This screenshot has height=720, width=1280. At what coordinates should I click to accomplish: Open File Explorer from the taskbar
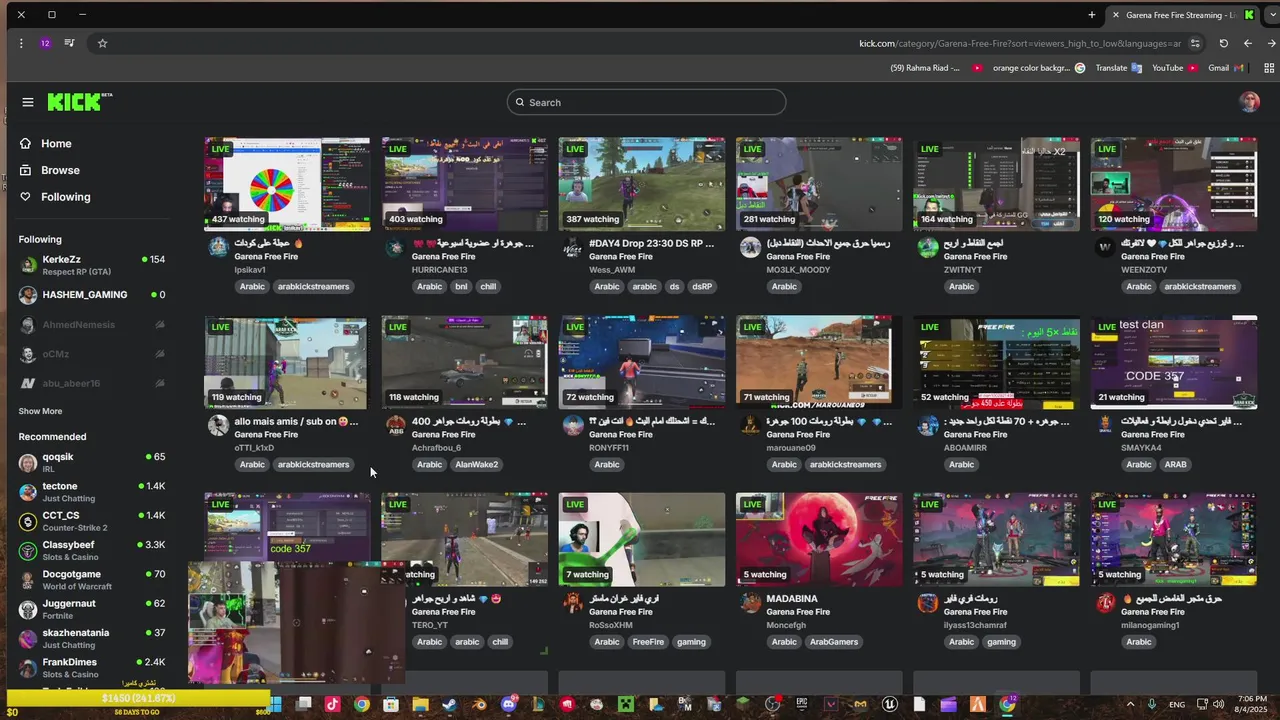pos(421,704)
